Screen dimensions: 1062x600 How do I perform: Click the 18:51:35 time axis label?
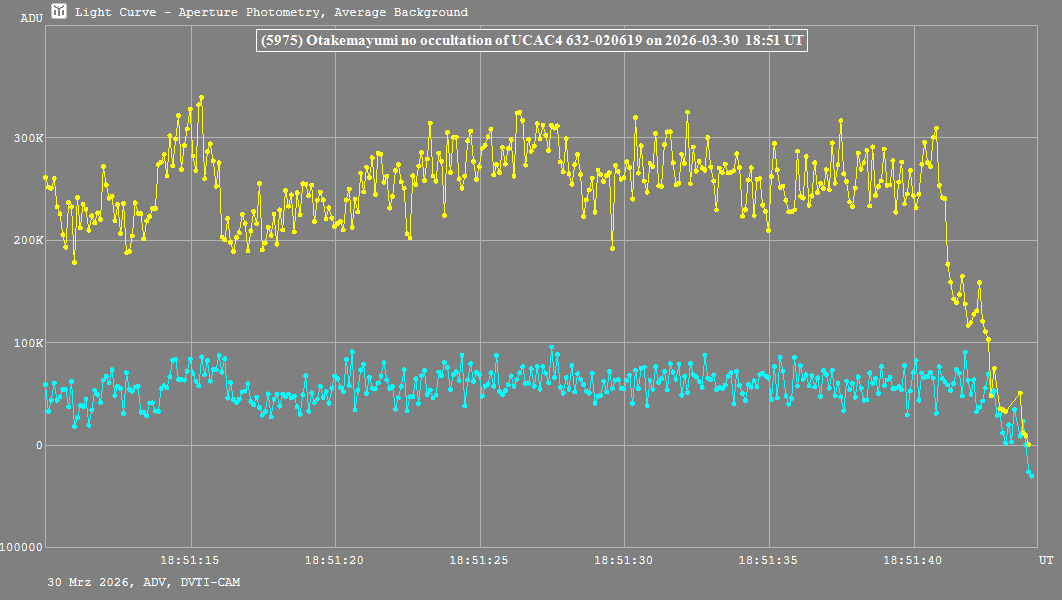pos(769,560)
